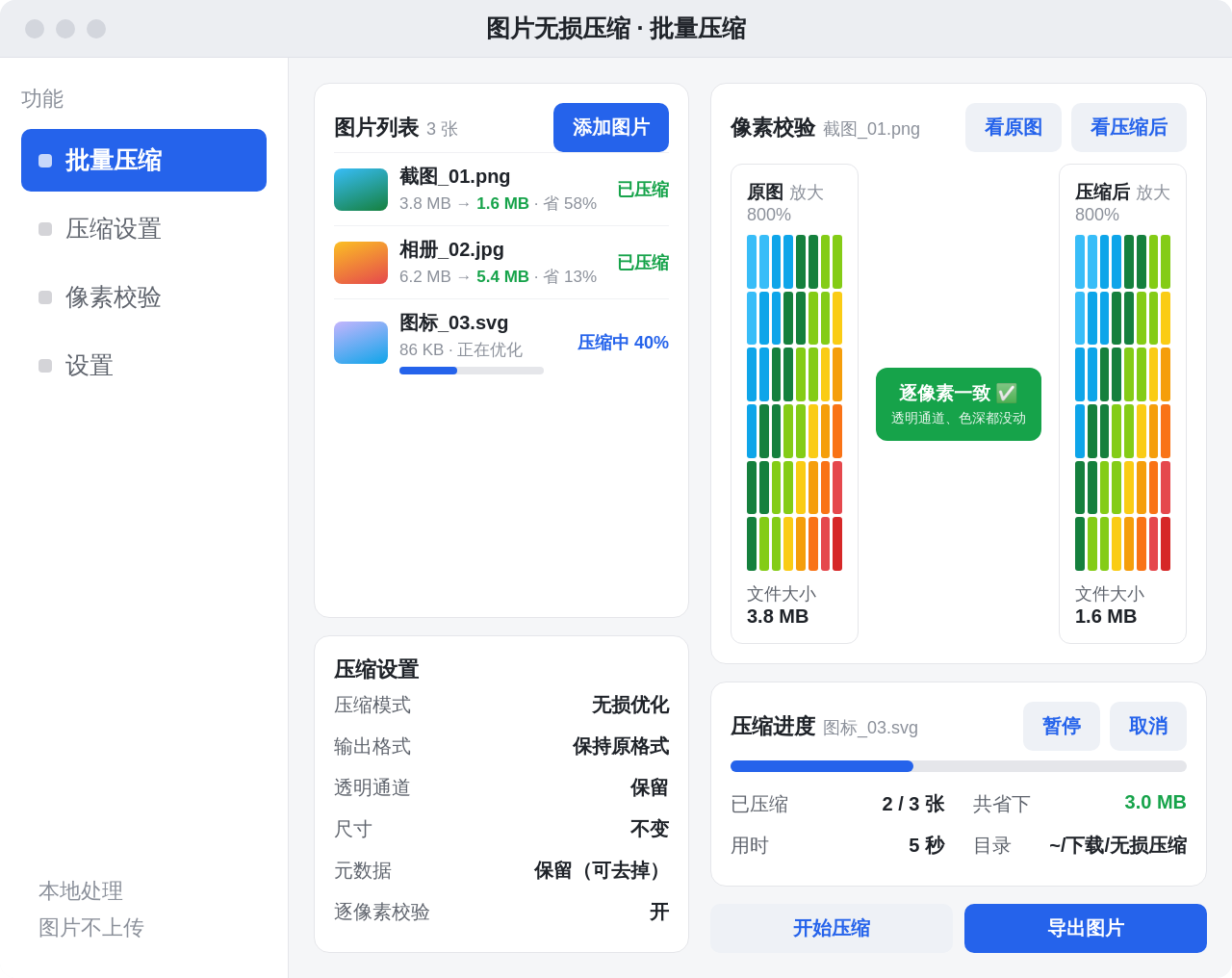The width and height of the screenshot is (1232, 978).
Task: Click the 逐像素一致 verification badge
Action: click(959, 404)
